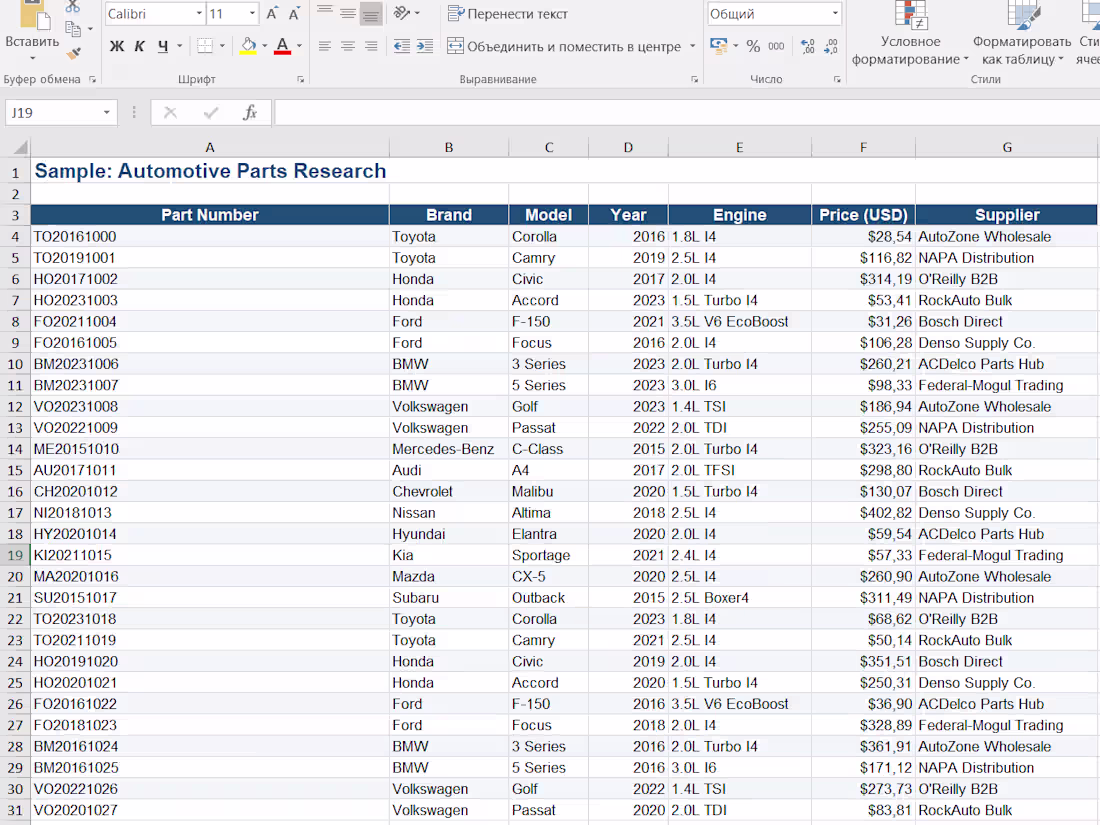Open Форматировать как таблицу gallery
This screenshot has height=825, width=1100.
tap(1022, 33)
